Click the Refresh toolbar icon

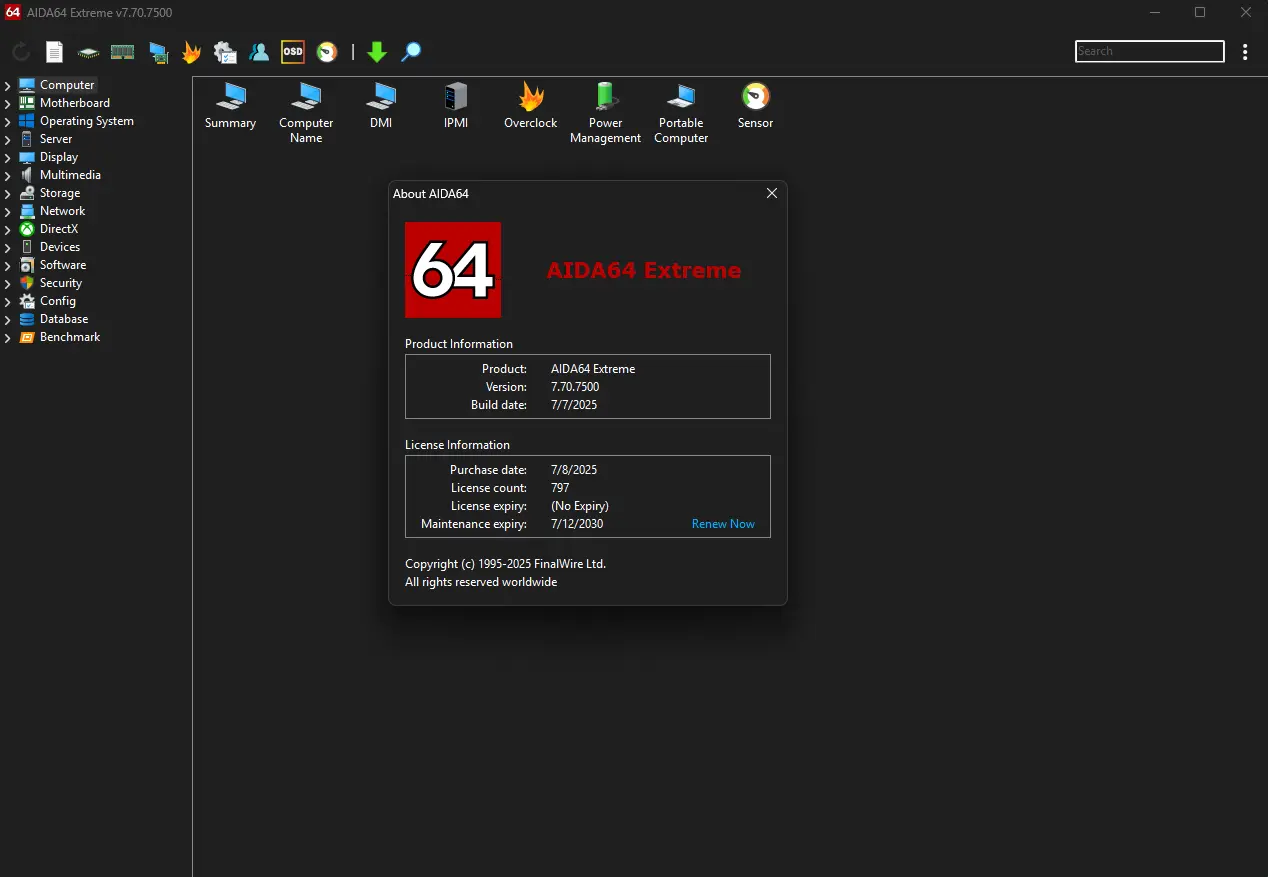pyautogui.click(x=21, y=52)
